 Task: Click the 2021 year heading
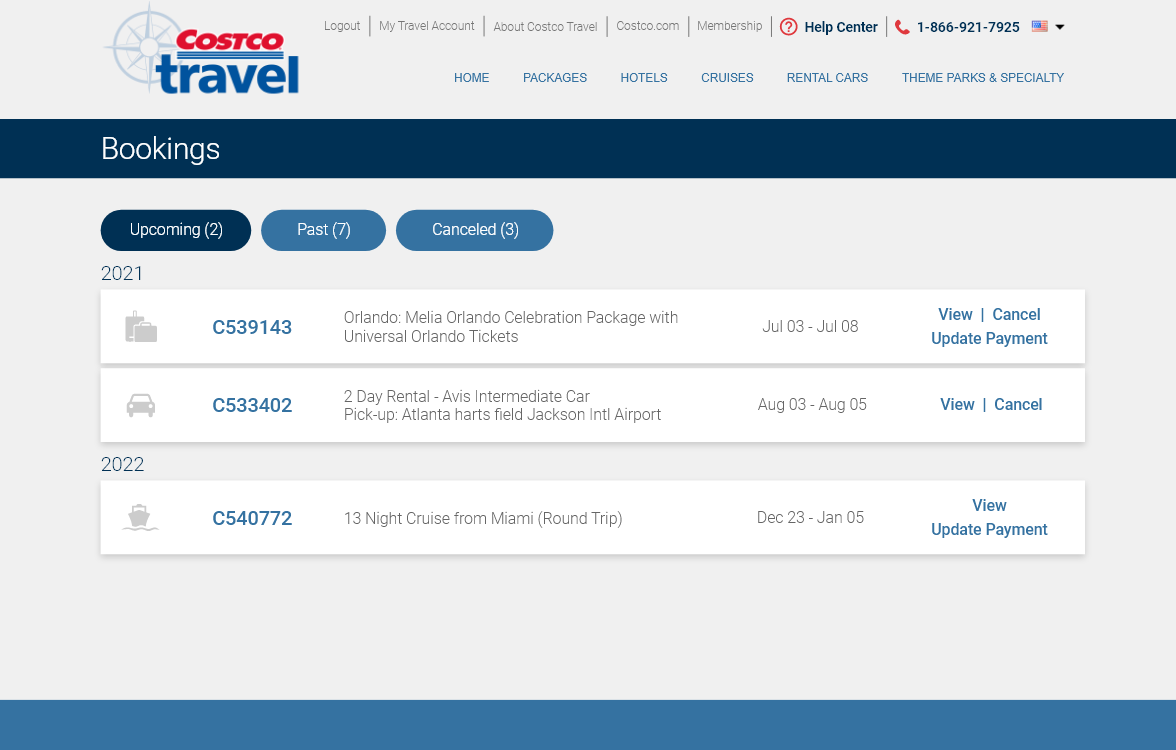(122, 273)
